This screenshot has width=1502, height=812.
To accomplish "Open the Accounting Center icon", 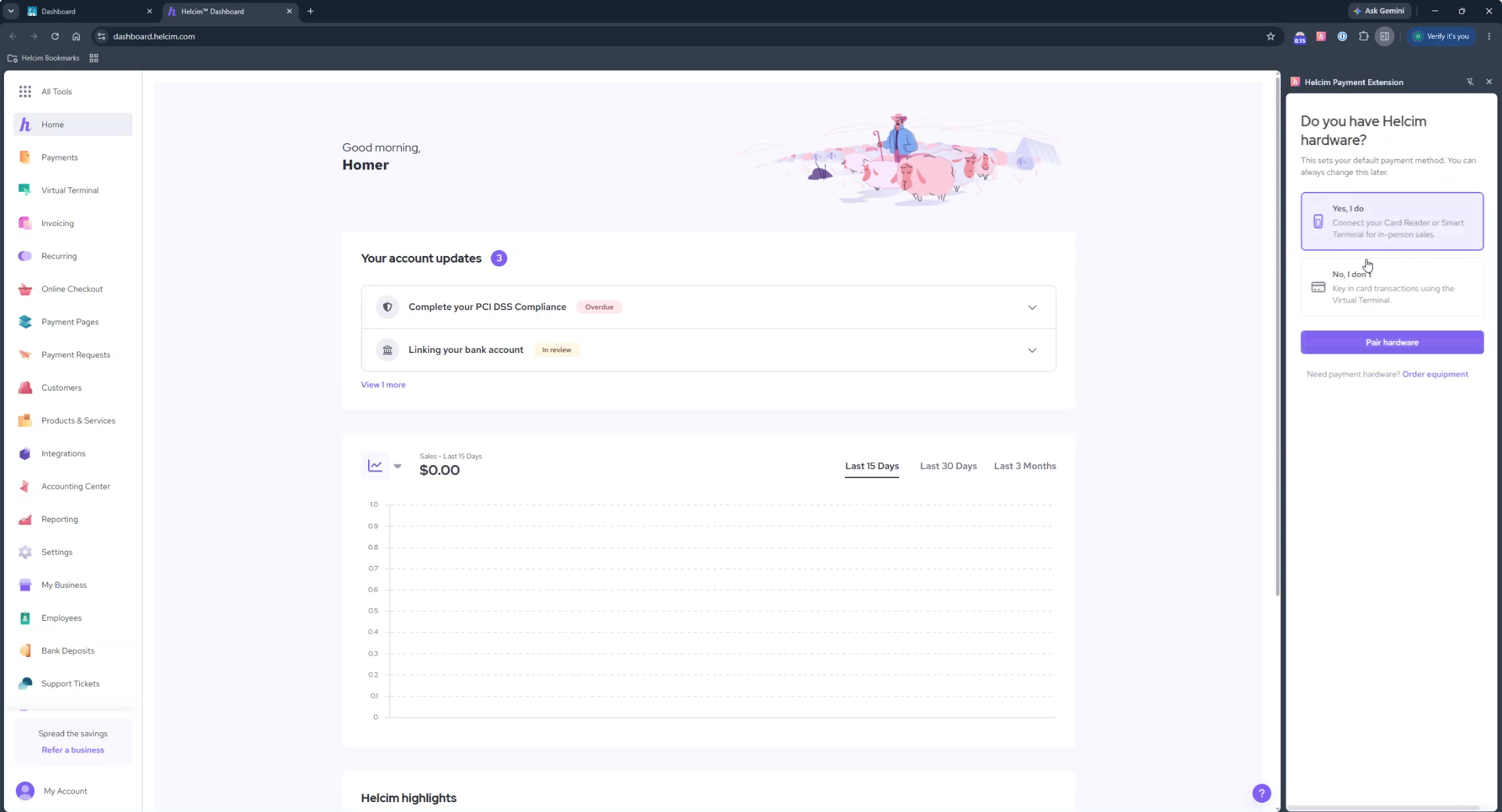I will pyautogui.click(x=25, y=486).
